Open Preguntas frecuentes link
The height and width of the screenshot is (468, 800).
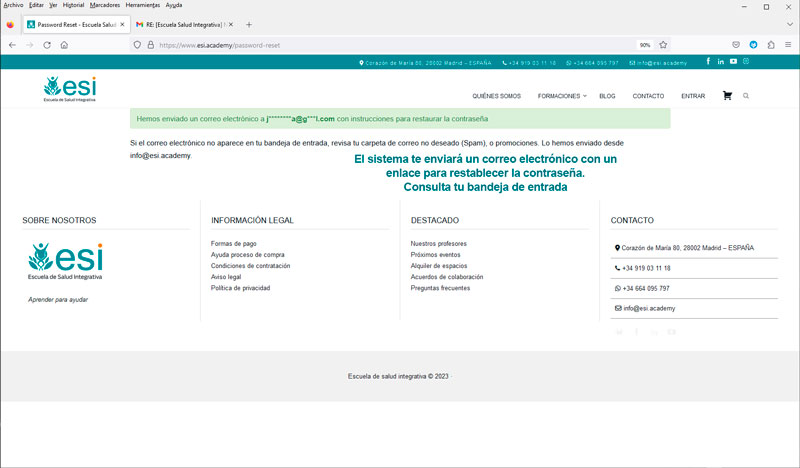pyautogui.click(x=440, y=288)
